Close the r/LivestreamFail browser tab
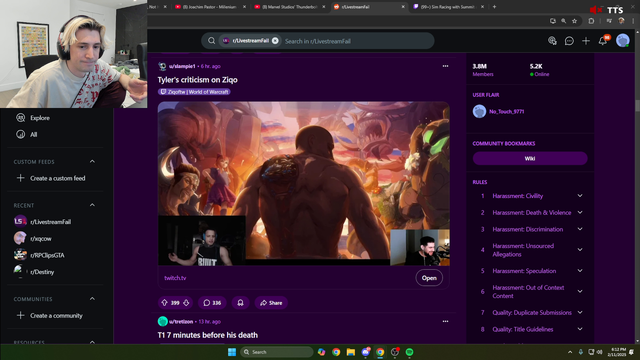This screenshot has height=360, width=640. pos(403,7)
